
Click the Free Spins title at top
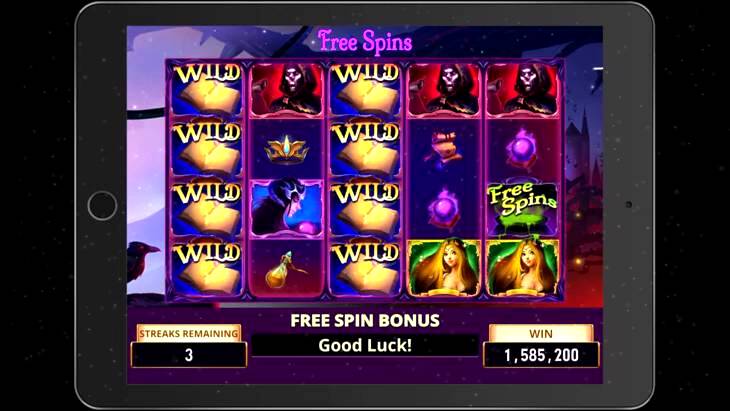pos(365,42)
